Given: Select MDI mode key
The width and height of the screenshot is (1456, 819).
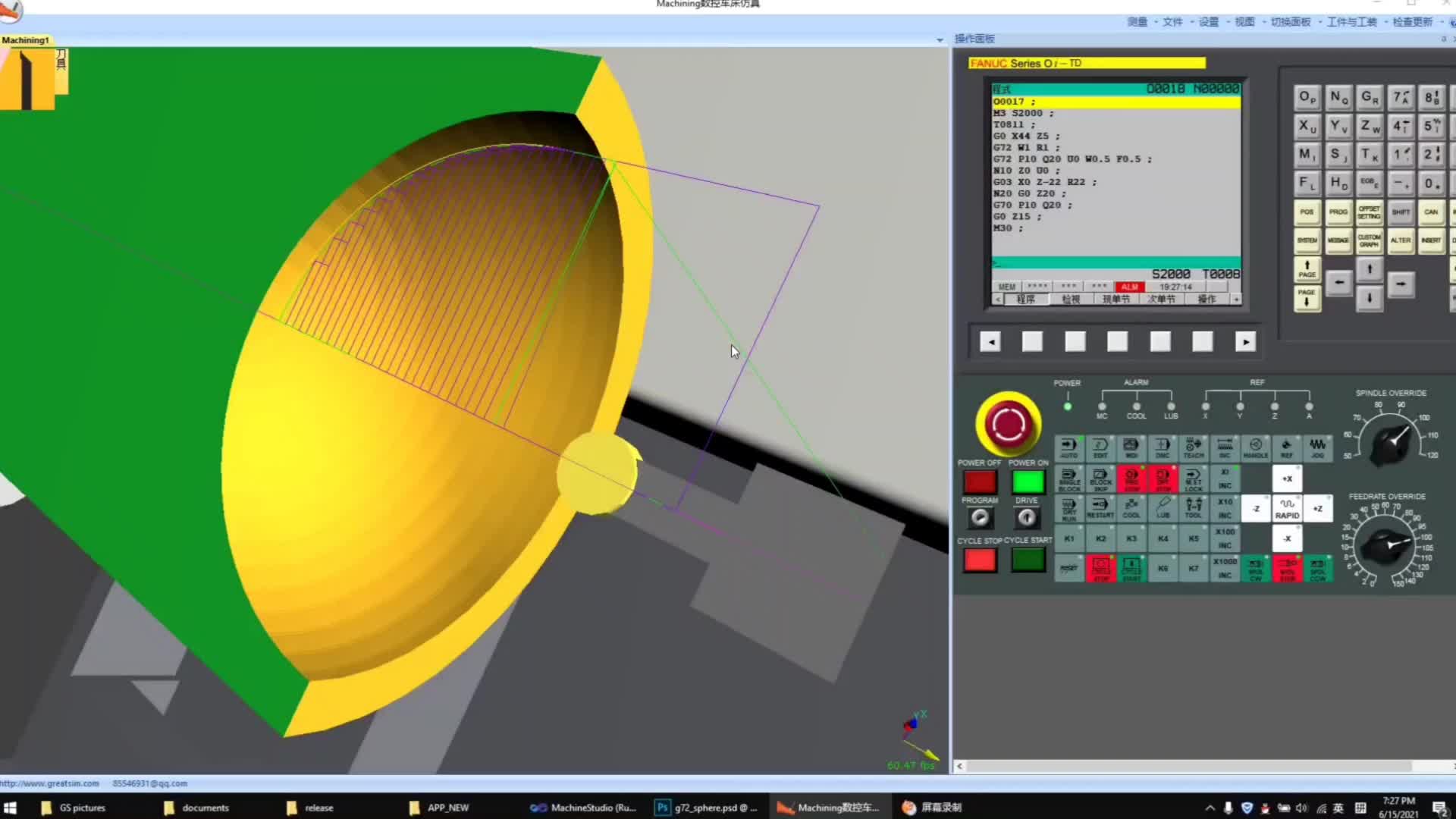Looking at the screenshot, I should click(1131, 448).
